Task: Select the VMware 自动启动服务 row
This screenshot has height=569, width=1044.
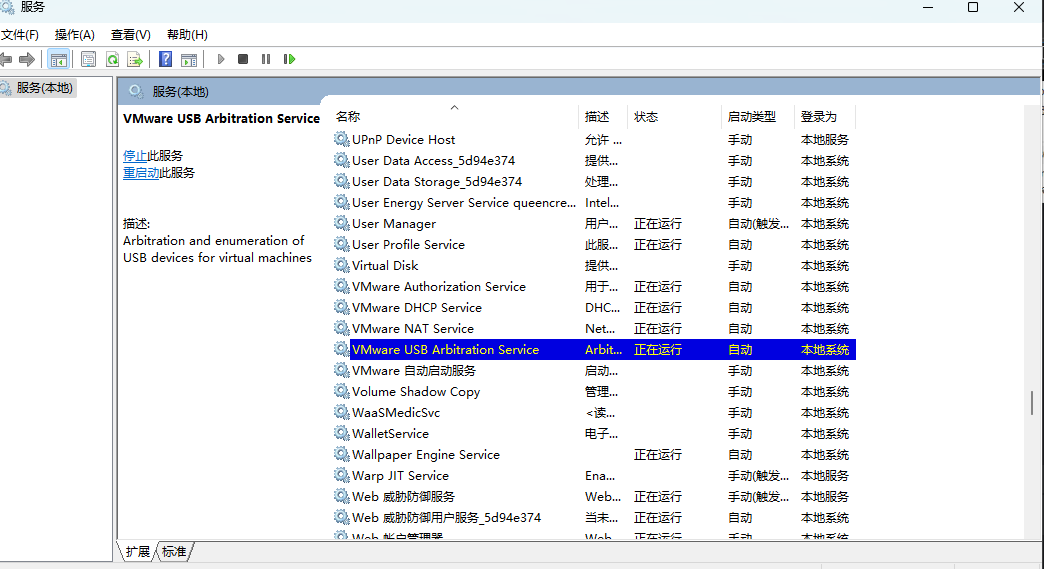Action: coord(594,371)
